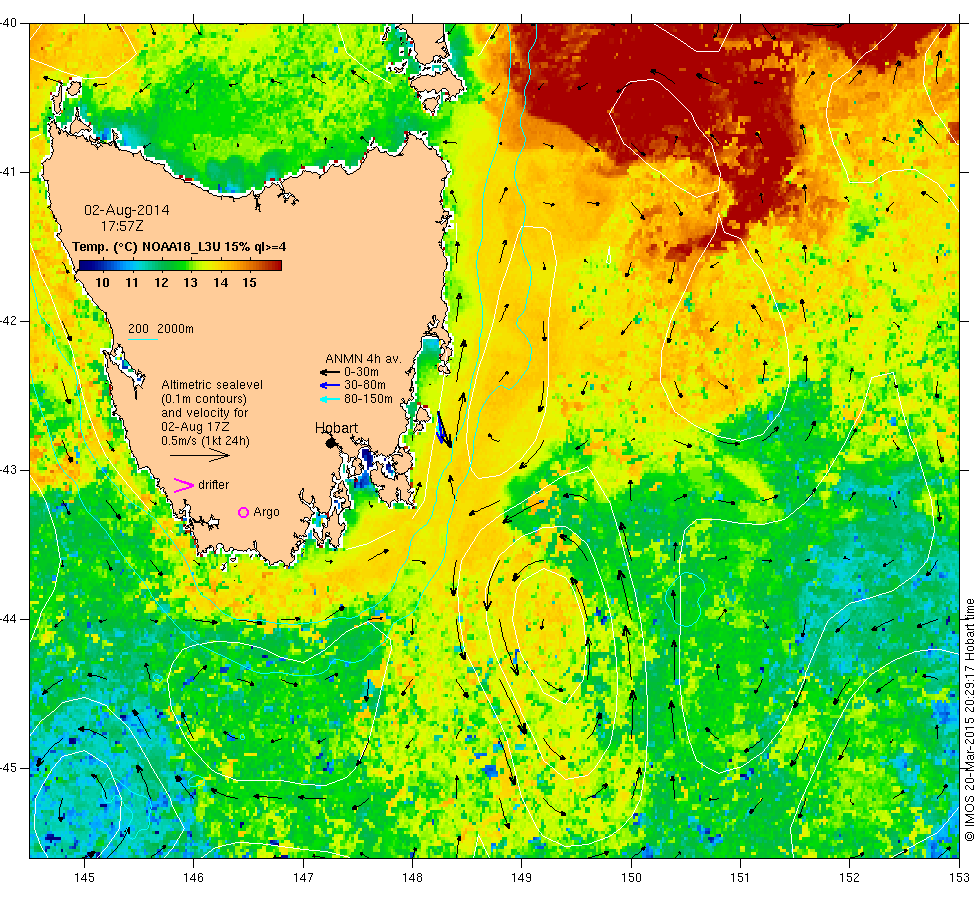Click 'and velocity for' text line
This screenshot has height=900, width=980.
[205, 413]
